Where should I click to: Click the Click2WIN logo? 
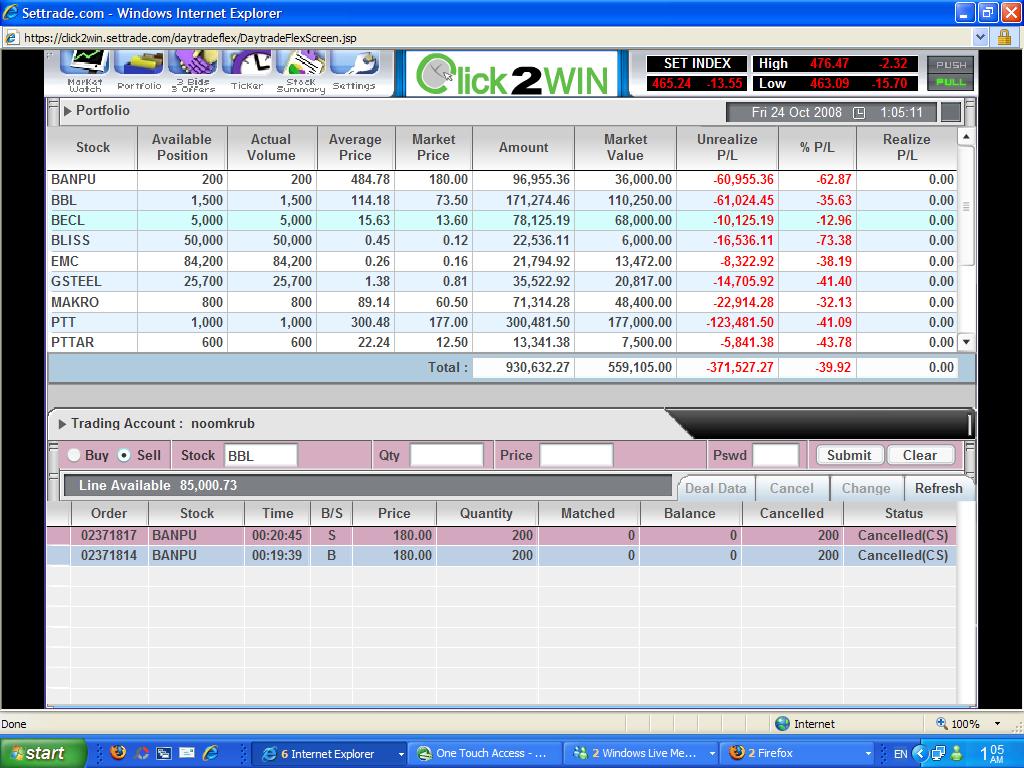512,74
